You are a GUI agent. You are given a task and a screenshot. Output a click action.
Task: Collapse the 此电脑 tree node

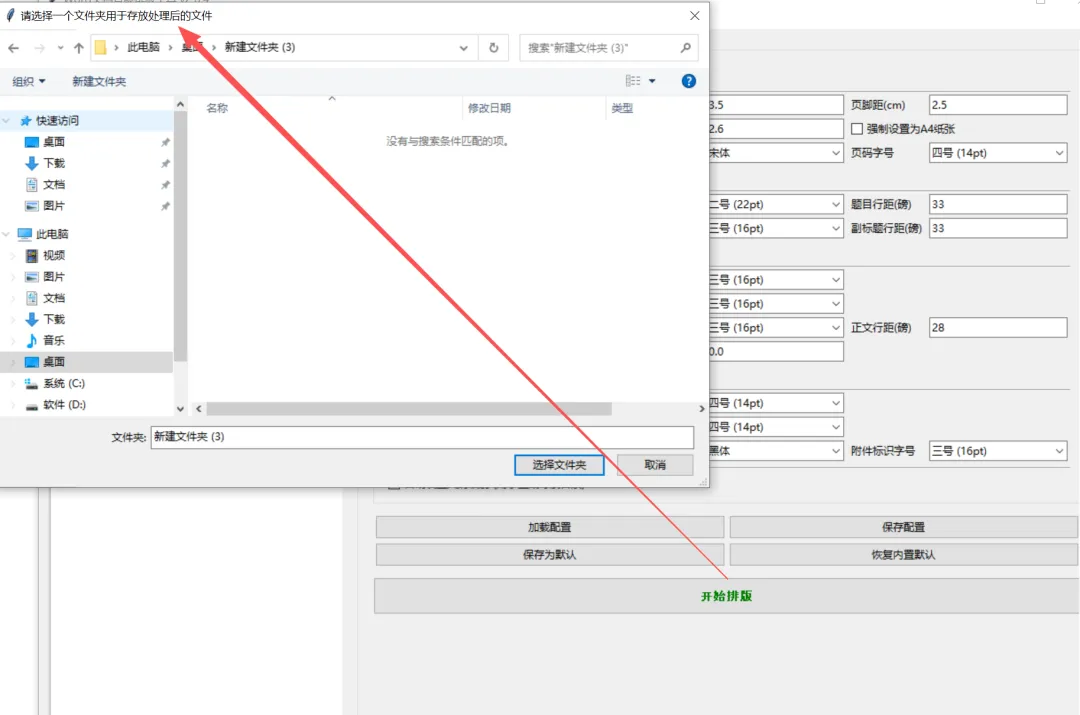pos(6,234)
